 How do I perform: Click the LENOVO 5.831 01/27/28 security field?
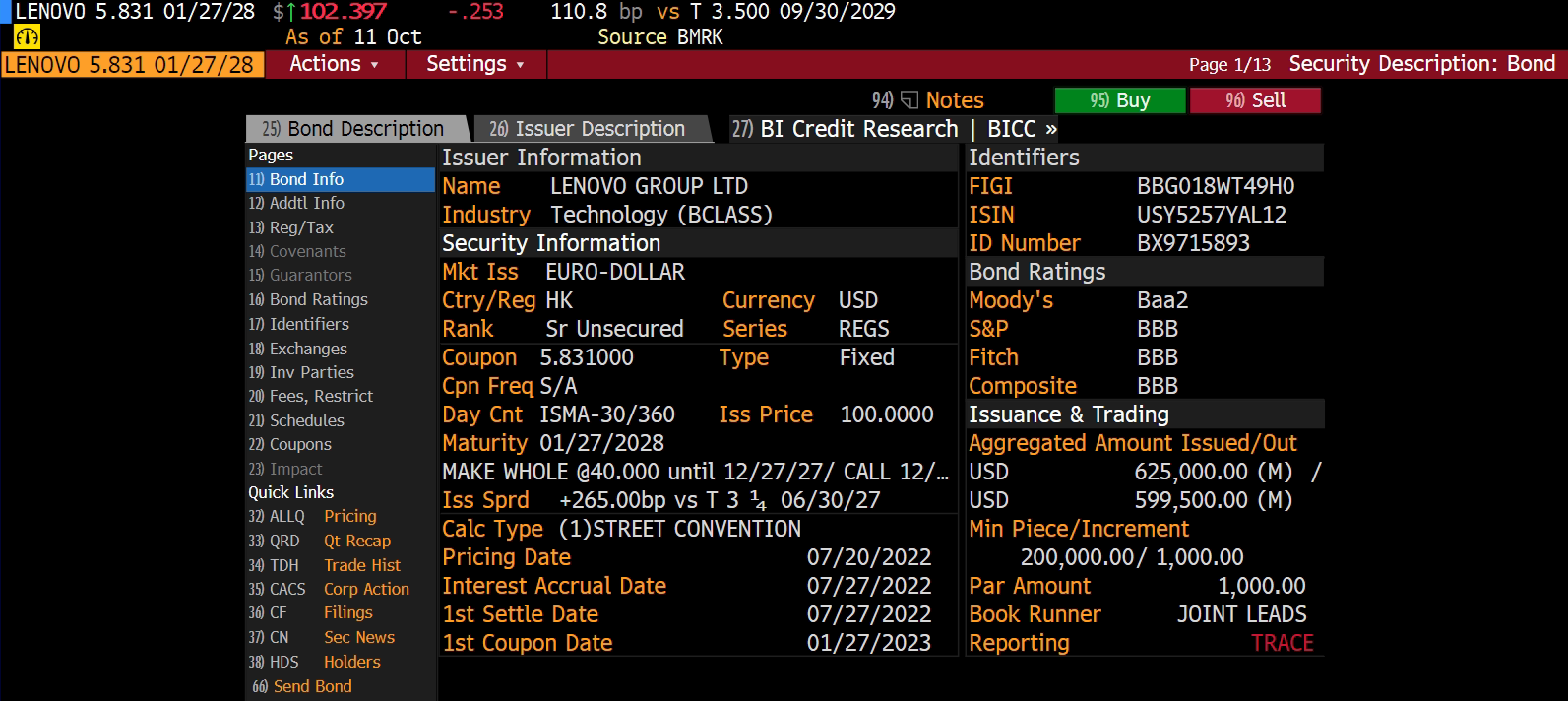[x=132, y=65]
